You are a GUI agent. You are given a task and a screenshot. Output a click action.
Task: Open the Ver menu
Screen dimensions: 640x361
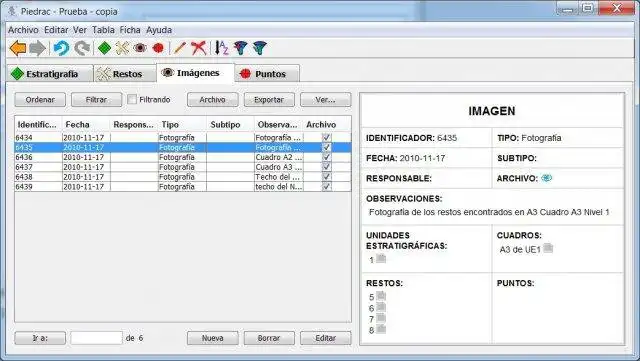point(80,30)
